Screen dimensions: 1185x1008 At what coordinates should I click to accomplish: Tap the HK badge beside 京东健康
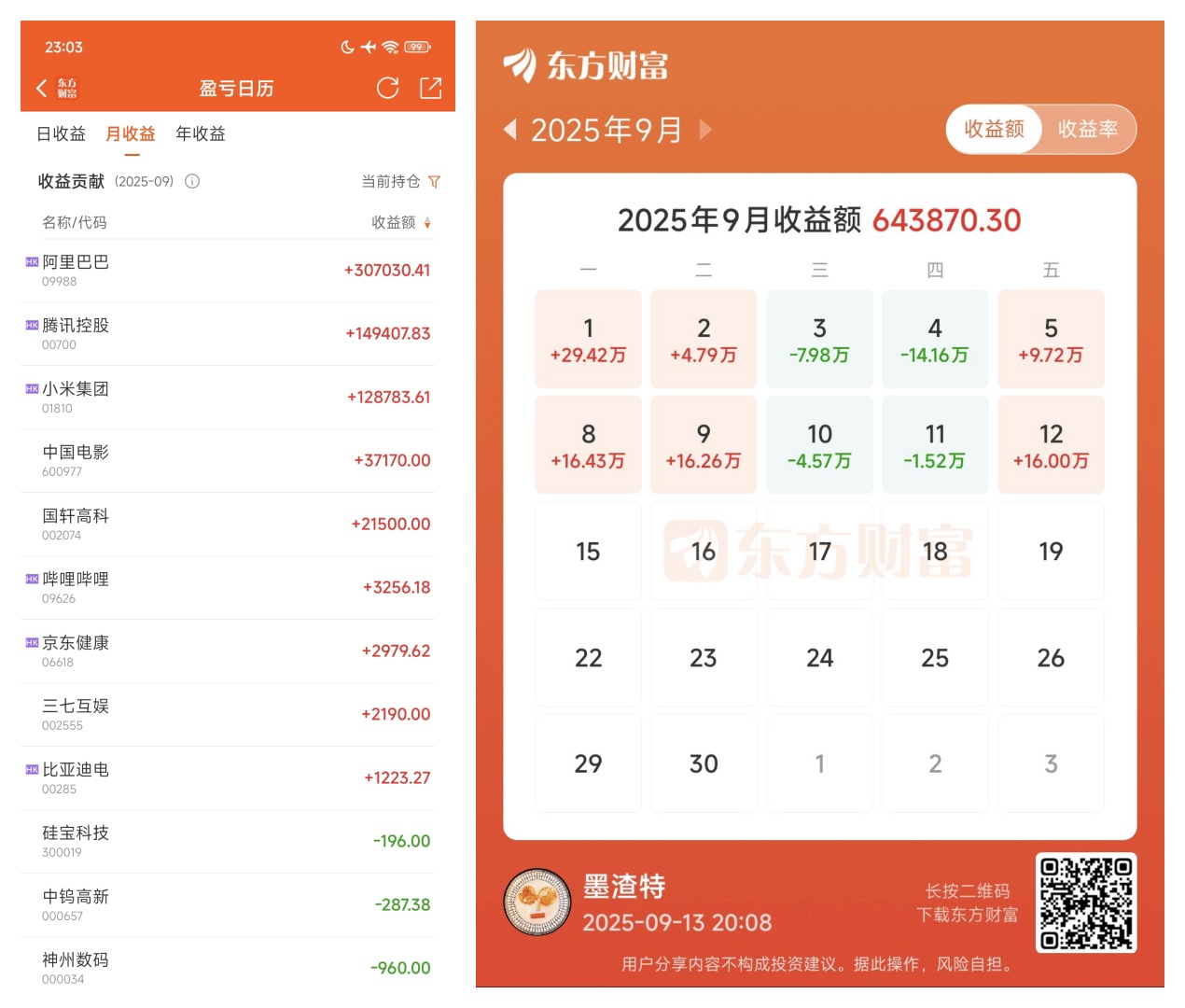(32, 643)
